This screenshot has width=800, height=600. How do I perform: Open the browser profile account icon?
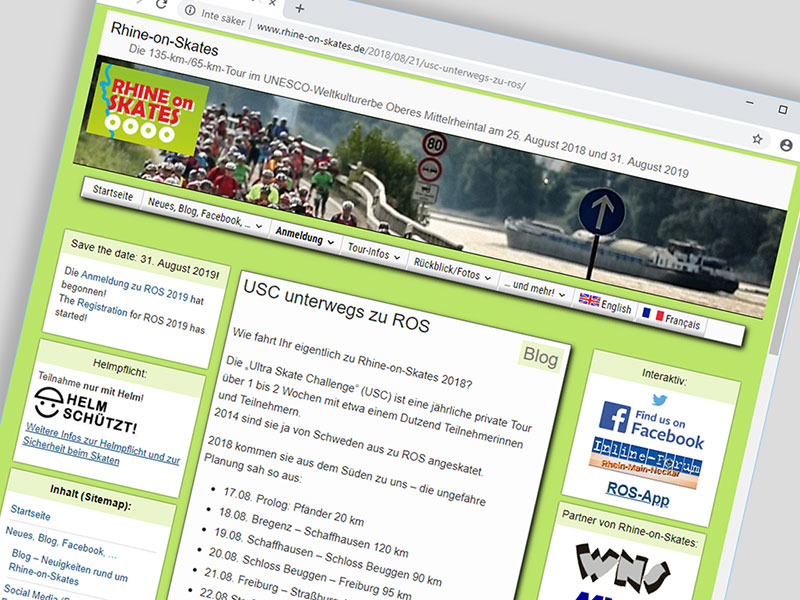[x=786, y=145]
